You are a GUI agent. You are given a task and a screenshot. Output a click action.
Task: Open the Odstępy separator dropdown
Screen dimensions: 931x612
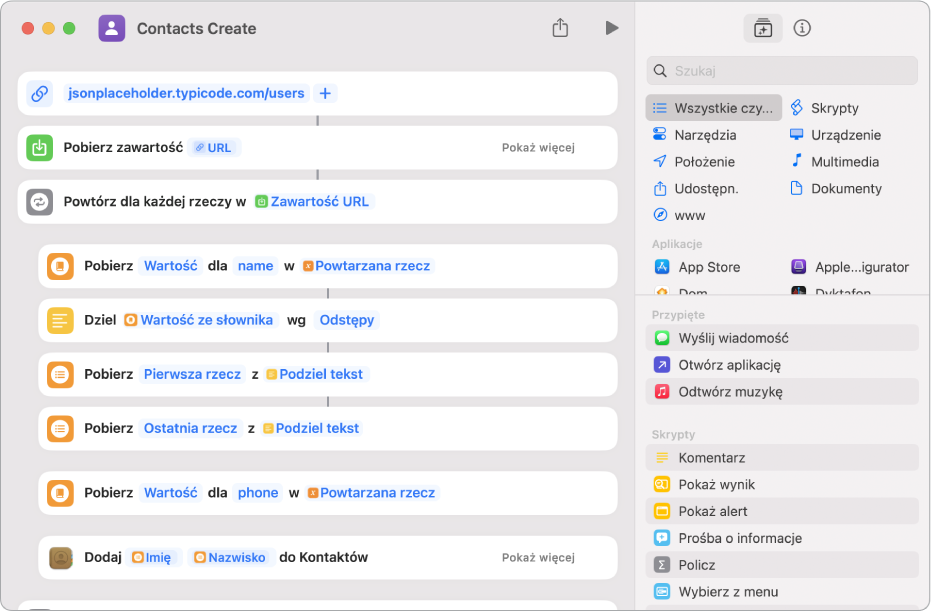point(346,320)
